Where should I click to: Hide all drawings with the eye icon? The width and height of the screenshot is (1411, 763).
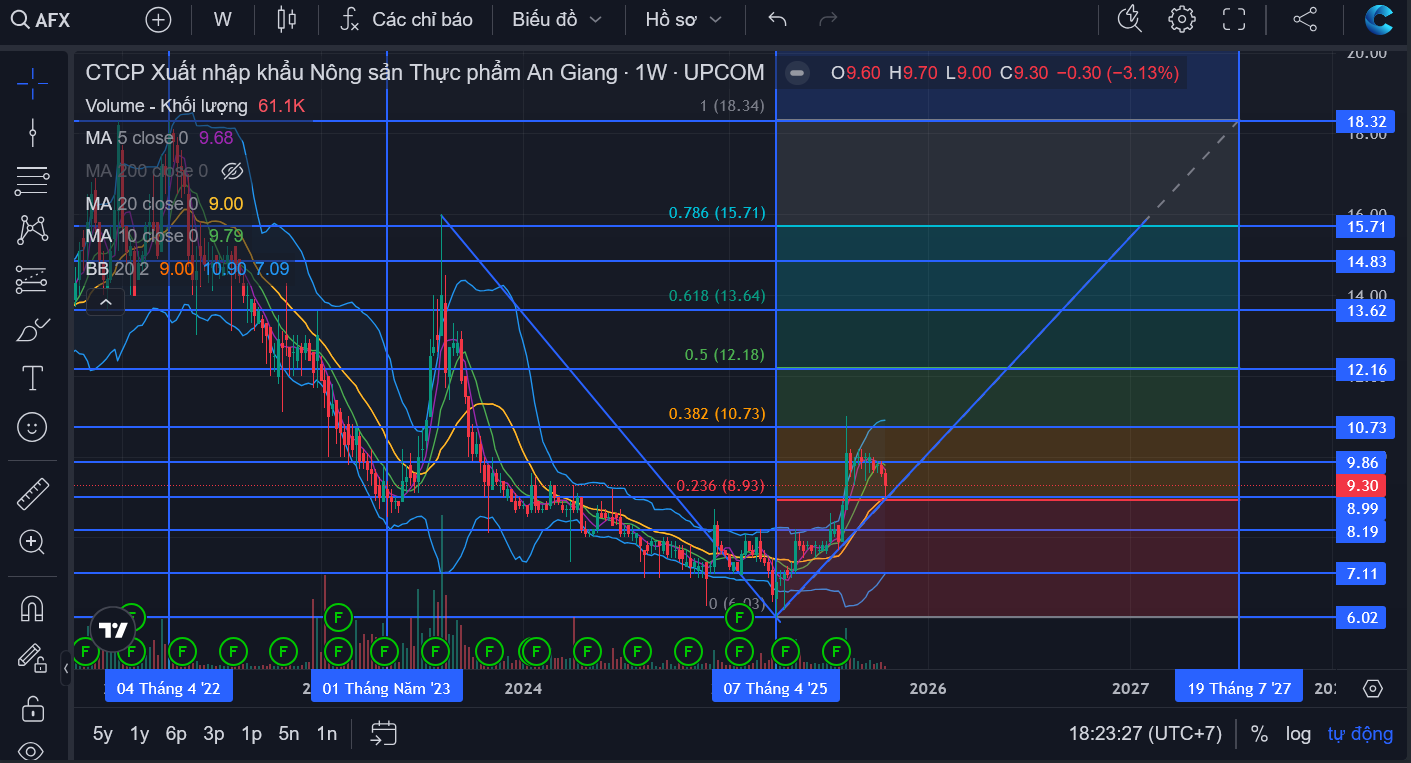tap(32, 751)
